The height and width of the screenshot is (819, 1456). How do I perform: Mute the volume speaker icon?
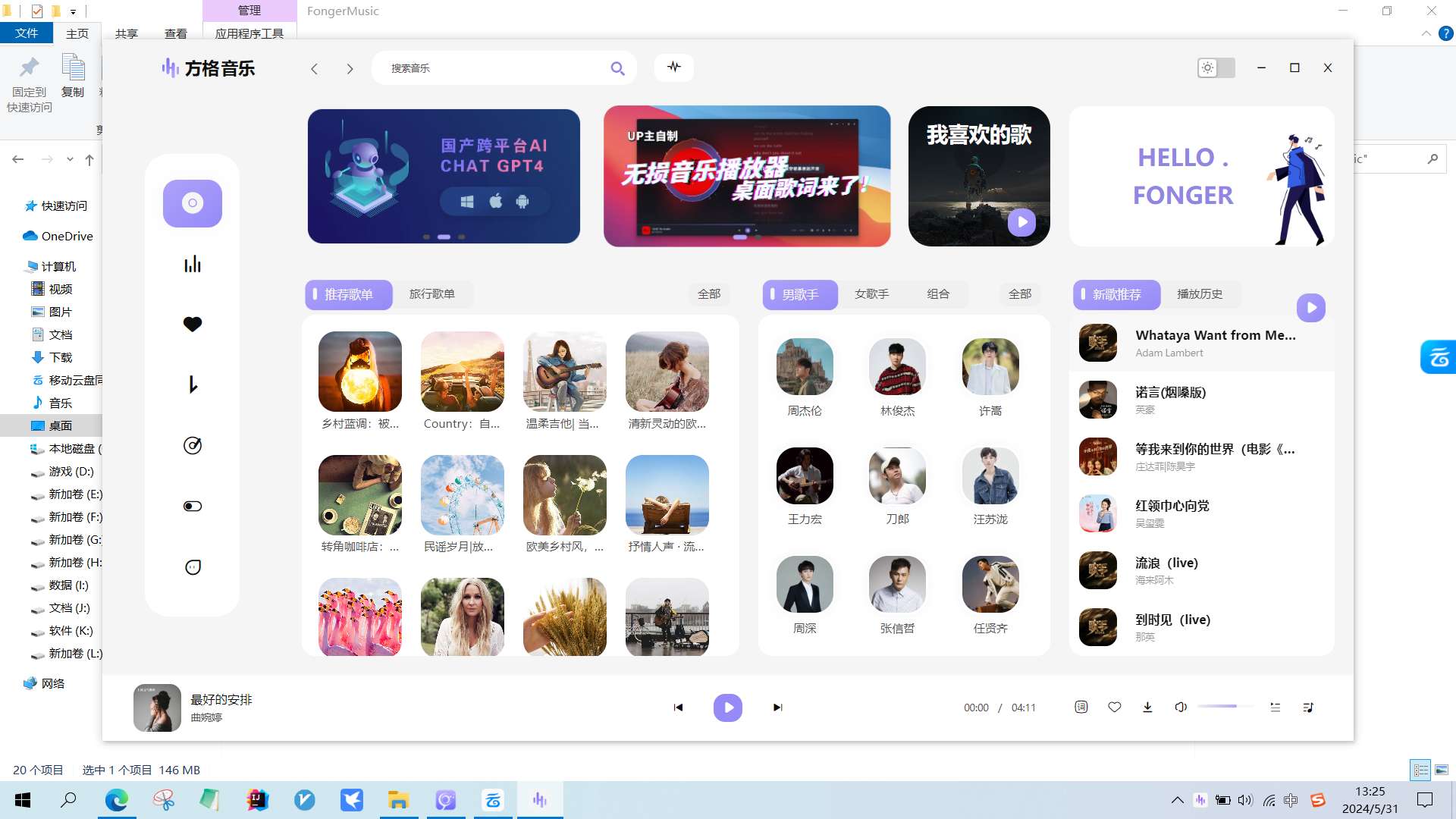click(x=1181, y=708)
